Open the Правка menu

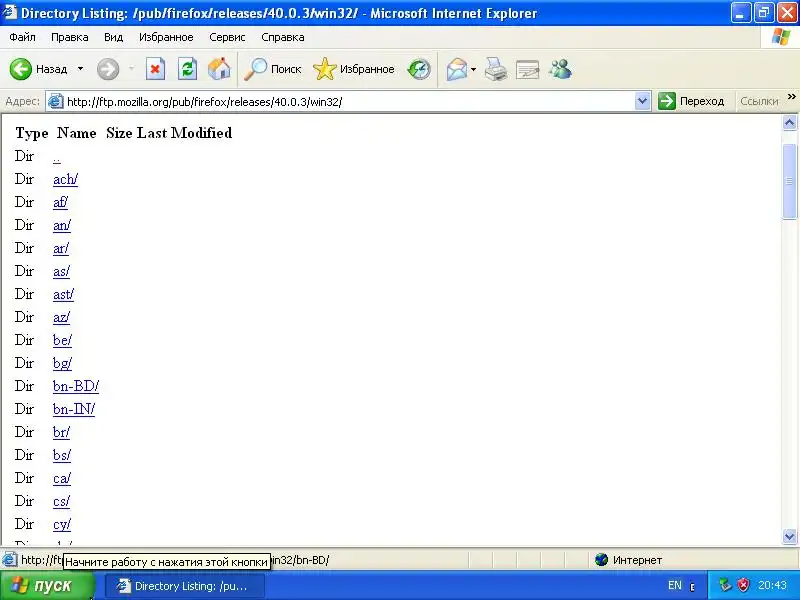(69, 37)
